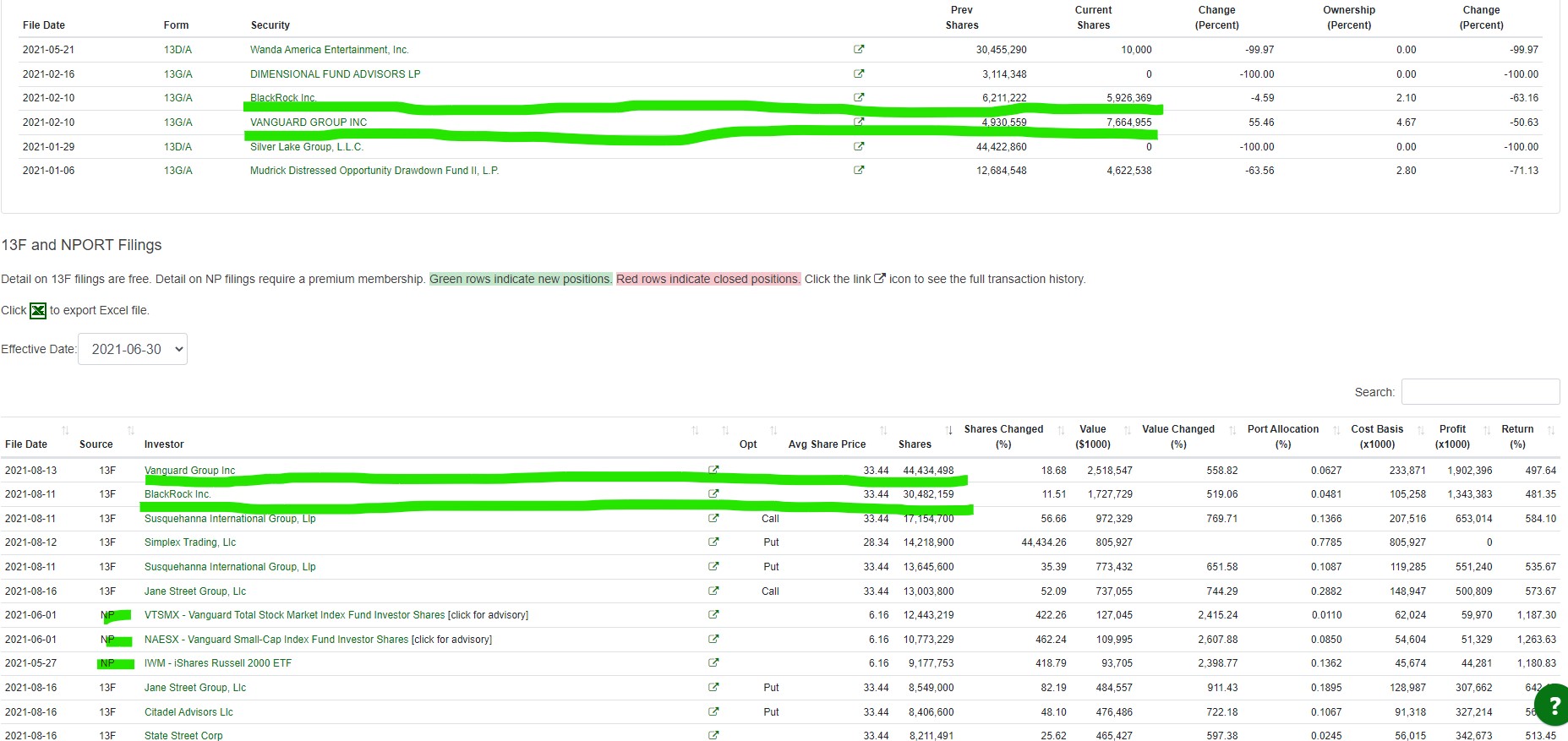Click the green help question mark button
Viewport: 1568px width, 741px height.
tap(1552, 706)
